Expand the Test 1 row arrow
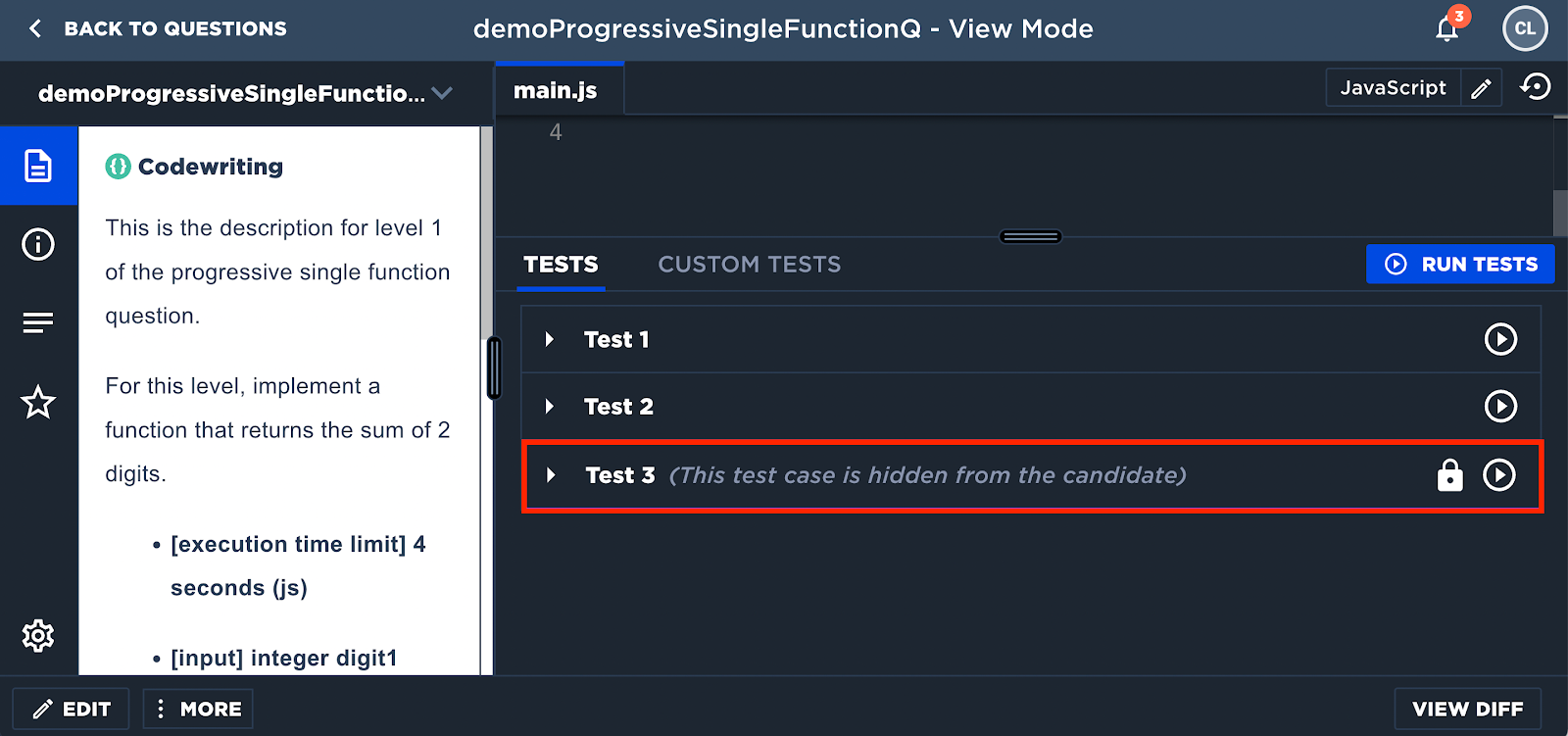Viewport: 1568px width, 736px height. coord(550,339)
